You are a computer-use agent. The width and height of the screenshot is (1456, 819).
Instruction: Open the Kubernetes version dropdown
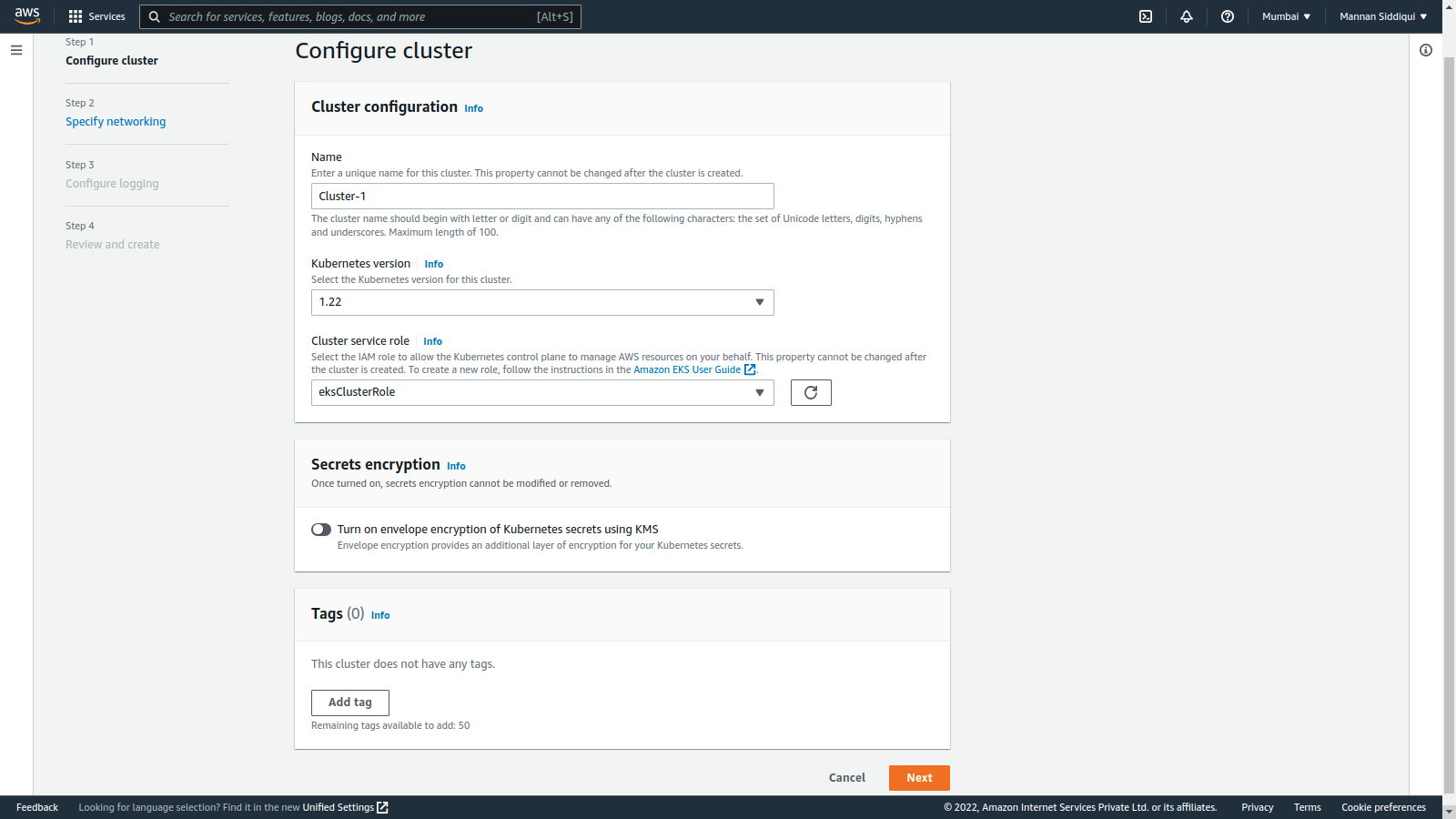(x=759, y=302)
